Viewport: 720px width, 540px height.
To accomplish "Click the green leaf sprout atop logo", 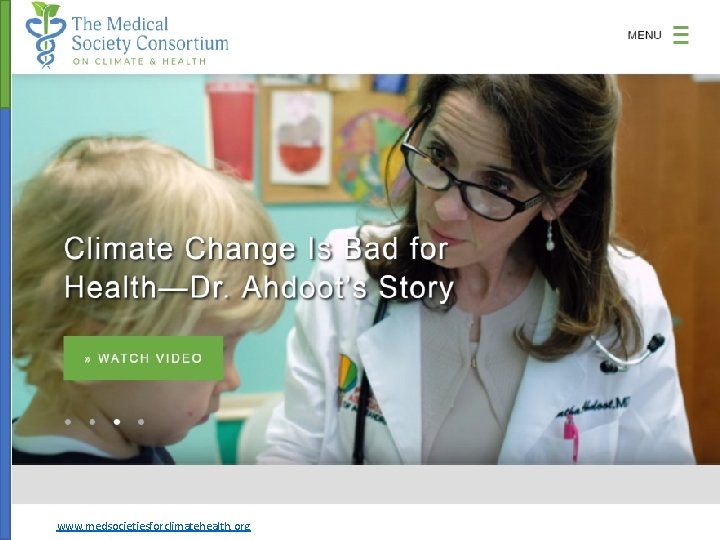I will click(46, 9).
